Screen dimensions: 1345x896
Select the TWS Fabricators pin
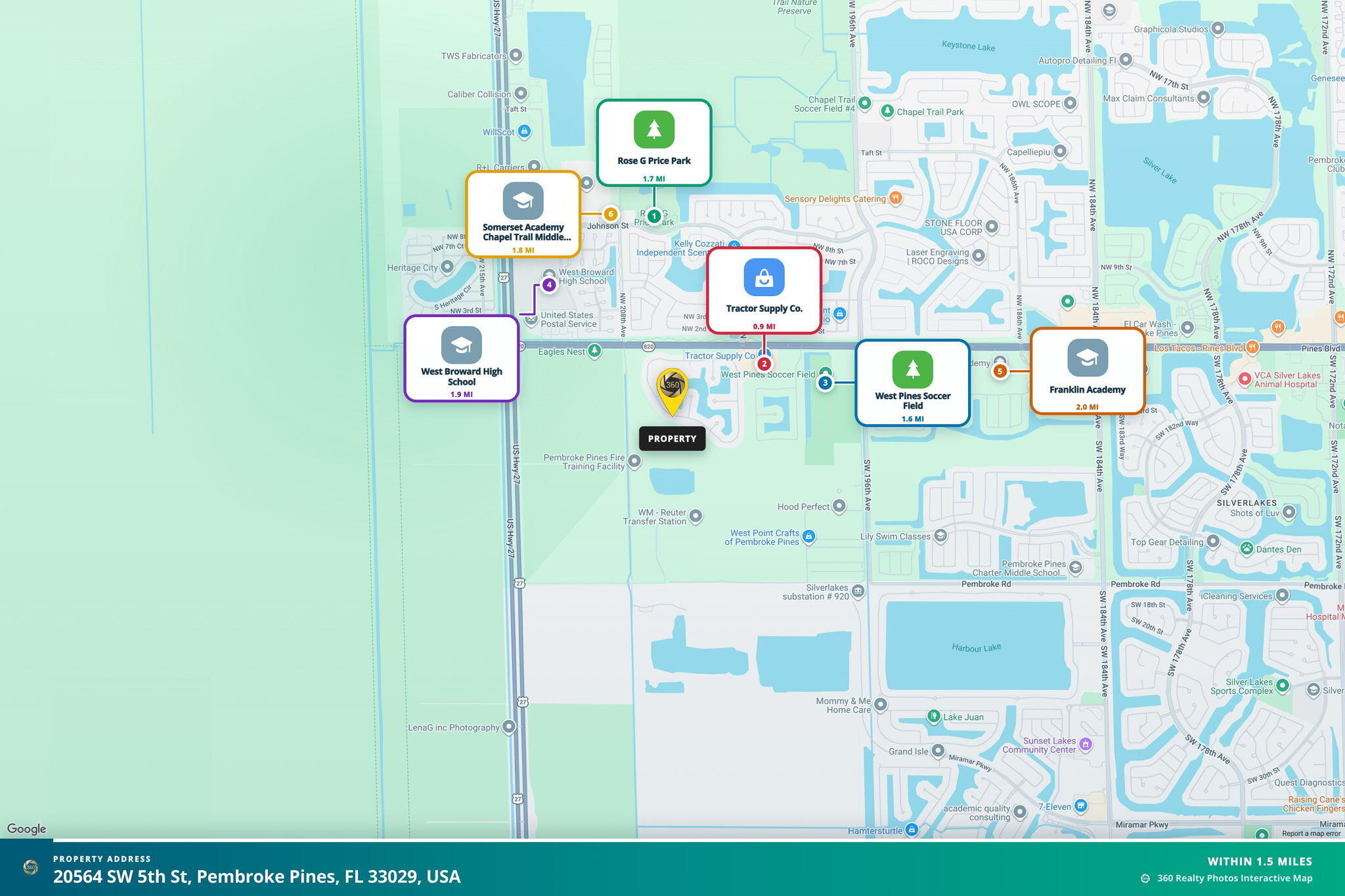coord(516,55)
